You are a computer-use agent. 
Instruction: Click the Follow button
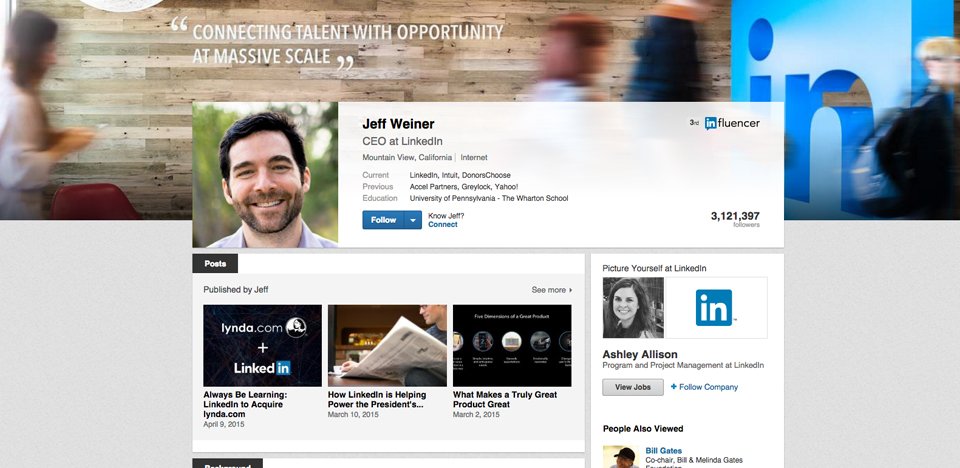pos(383,220)
